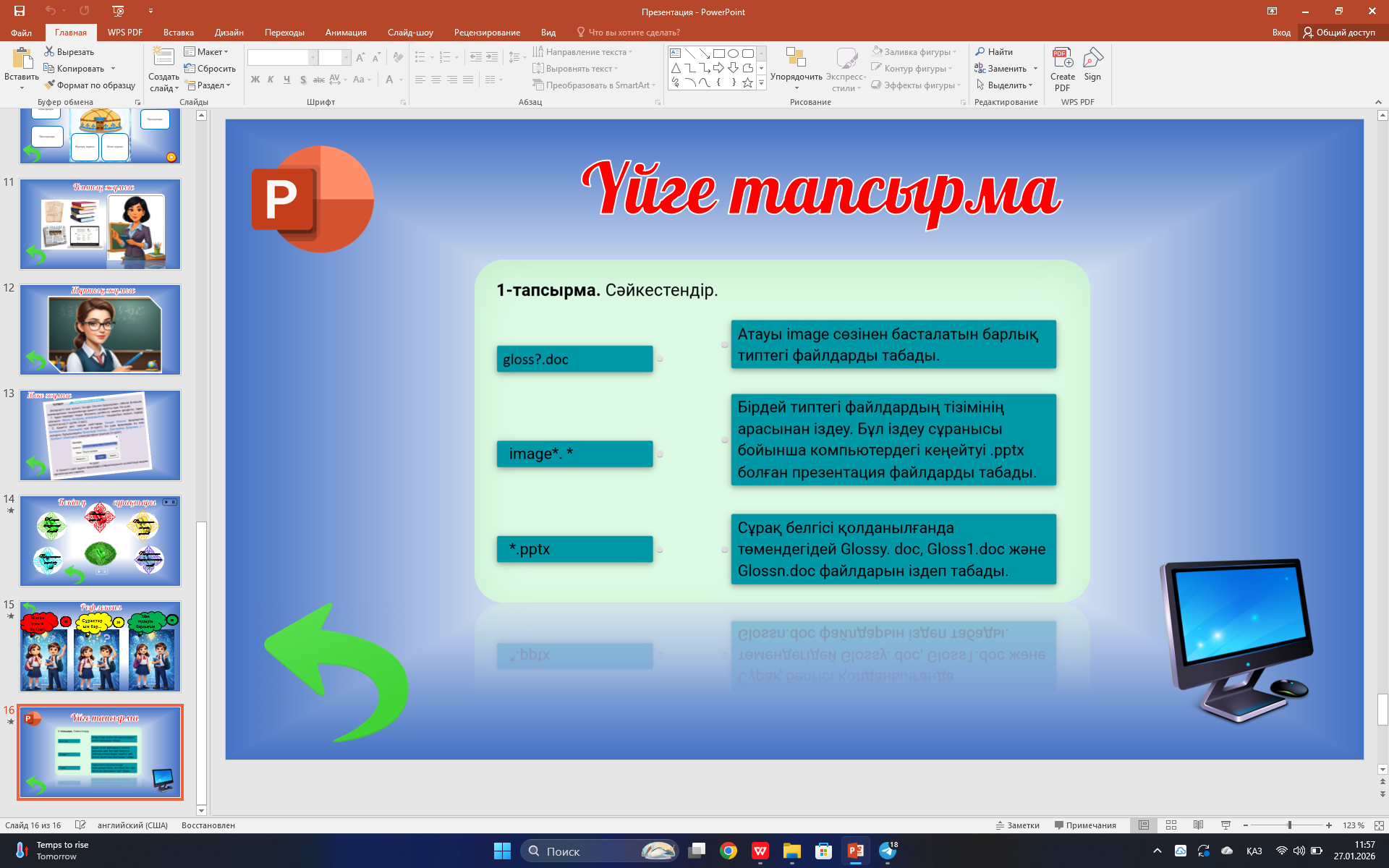
Task: Expand Выровнять текст options
Action: [x=575, y=68]
